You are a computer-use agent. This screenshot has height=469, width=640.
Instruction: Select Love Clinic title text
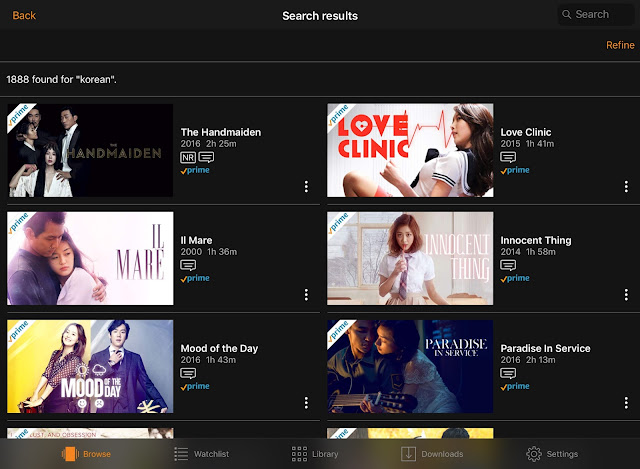pos(526,132)
